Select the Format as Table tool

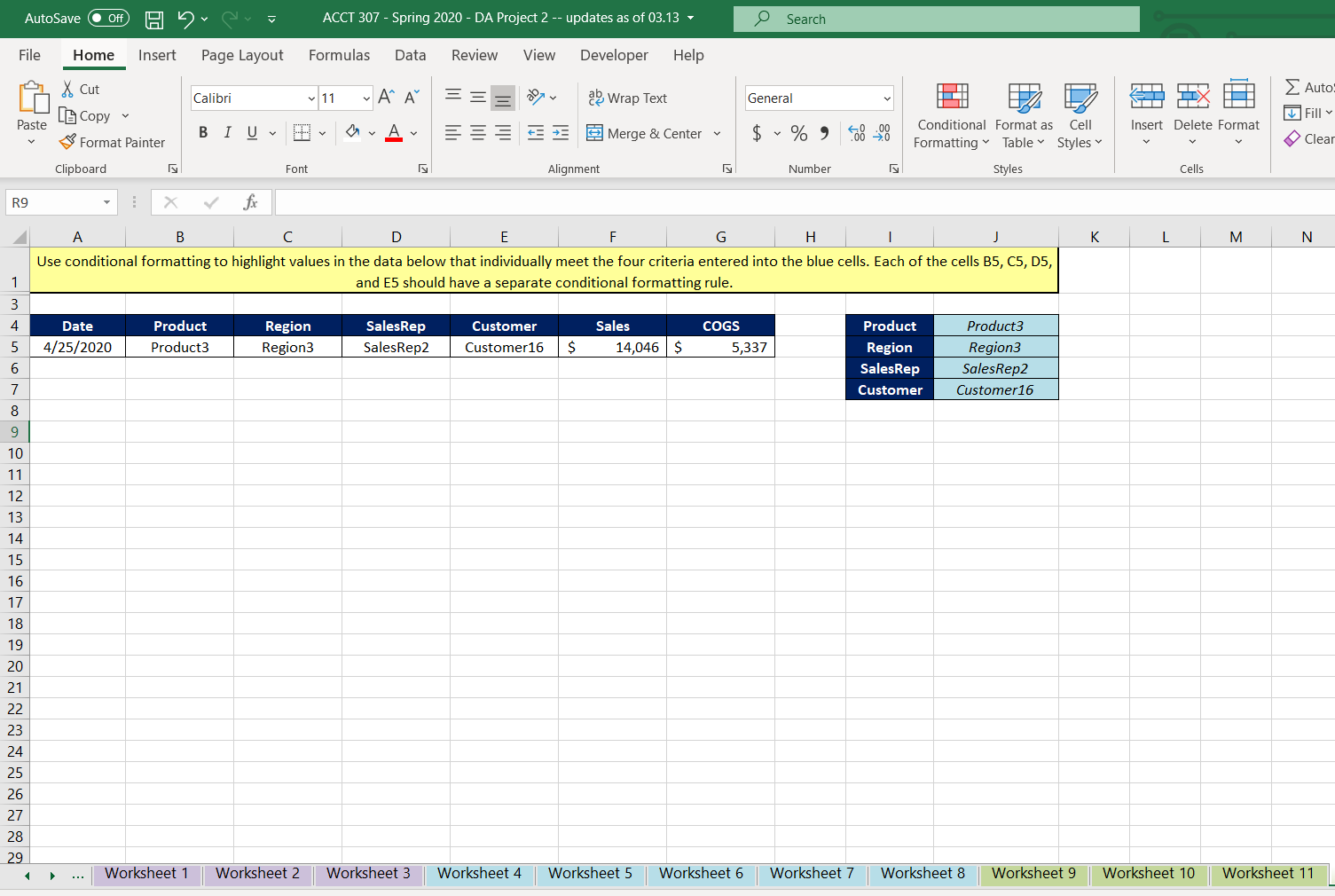coord(1023,115)
